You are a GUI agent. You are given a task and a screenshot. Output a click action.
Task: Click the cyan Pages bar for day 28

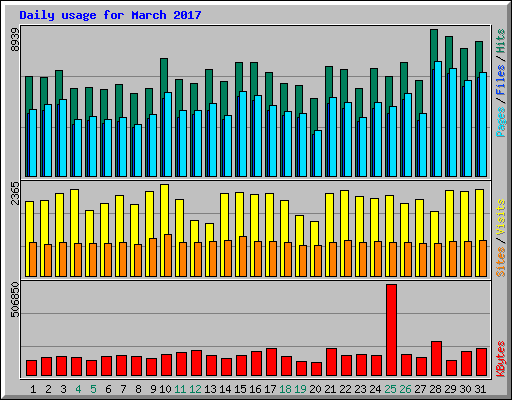[438, 119]
